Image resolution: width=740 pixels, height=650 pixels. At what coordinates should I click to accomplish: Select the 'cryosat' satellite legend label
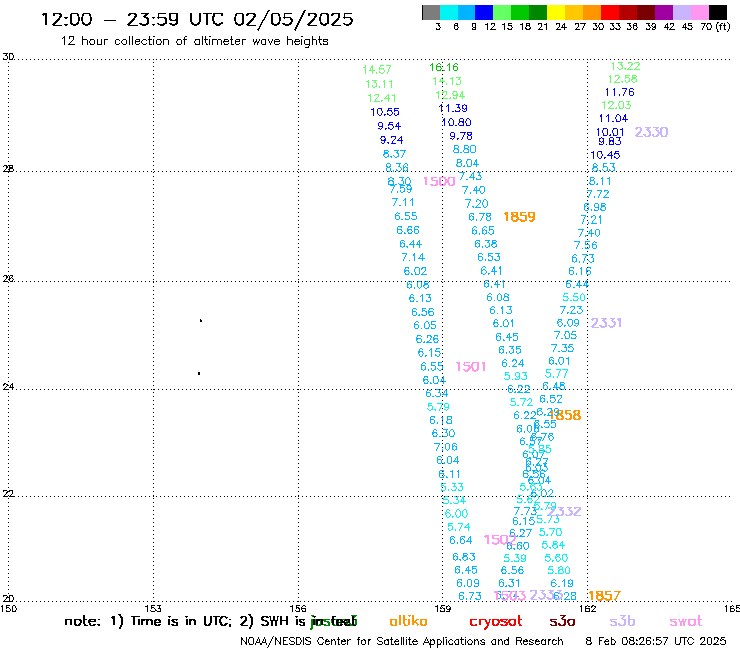tap(496, 622)
